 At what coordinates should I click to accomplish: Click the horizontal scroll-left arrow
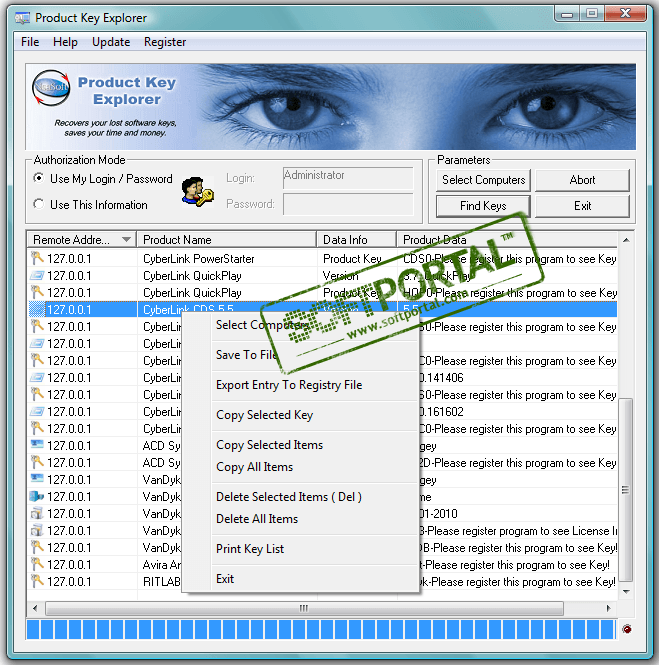(35, 609)
